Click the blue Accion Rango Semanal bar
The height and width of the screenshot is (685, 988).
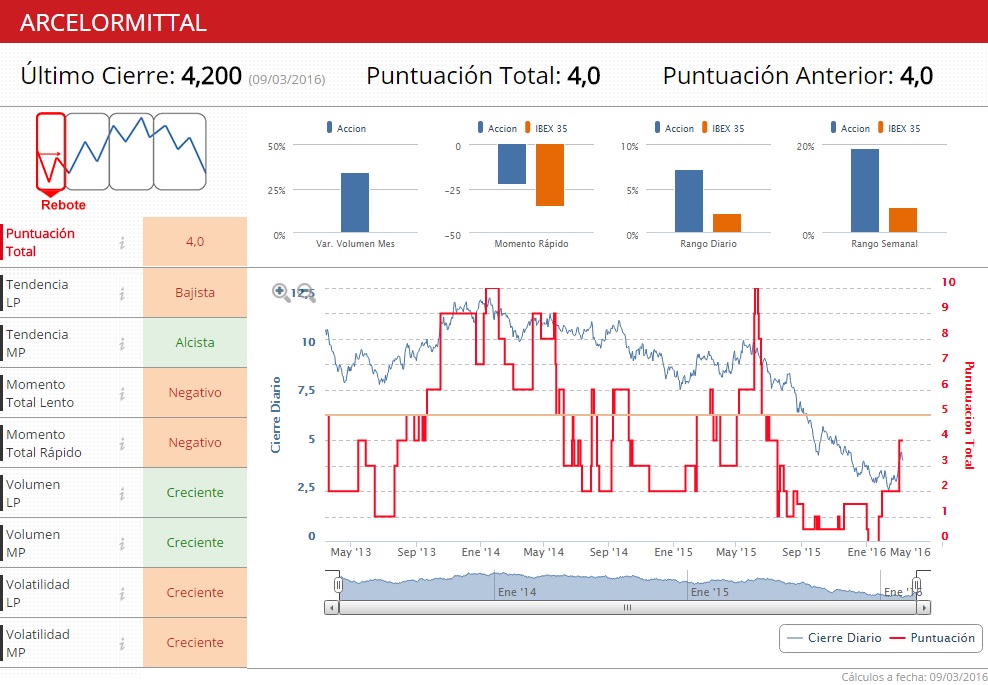[864, 191]
